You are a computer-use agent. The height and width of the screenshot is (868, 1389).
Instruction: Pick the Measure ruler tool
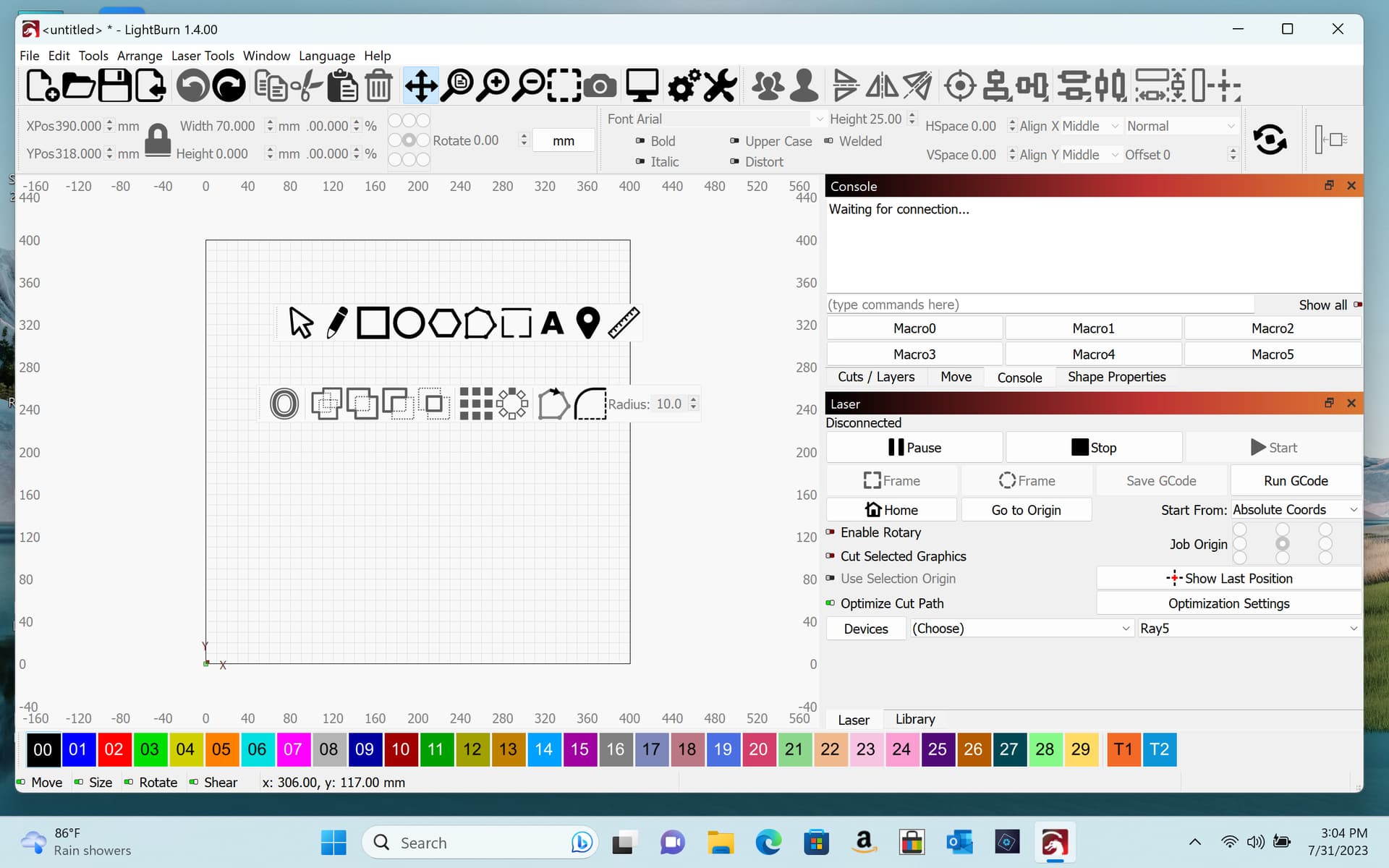[624, 323]
